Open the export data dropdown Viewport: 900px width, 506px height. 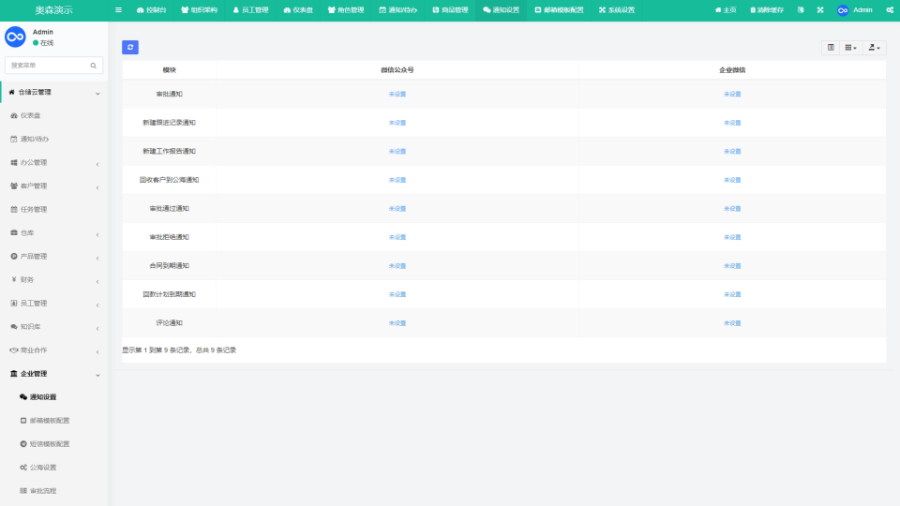point(874,47)
